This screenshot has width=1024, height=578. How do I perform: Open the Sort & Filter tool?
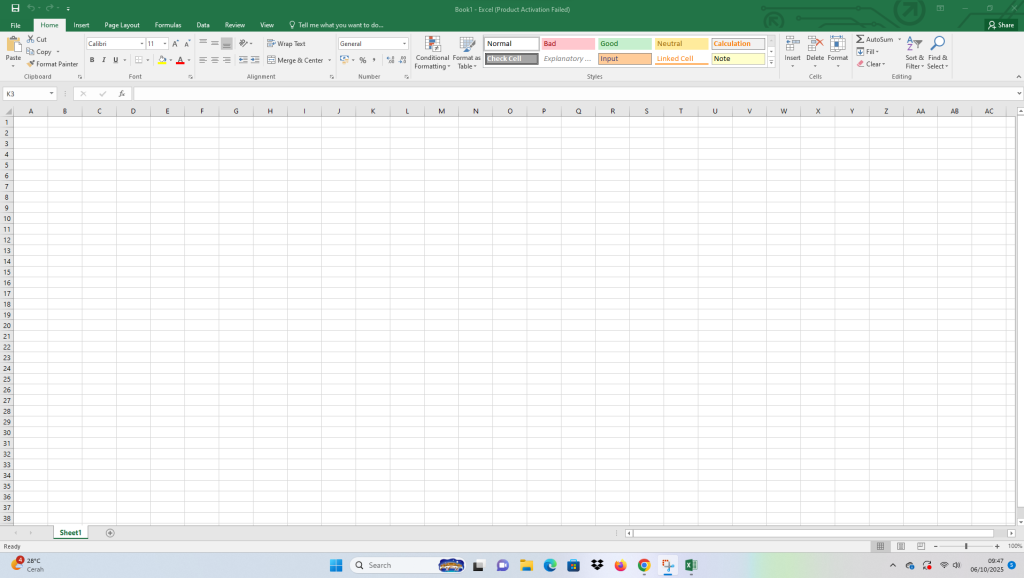[914, 45]
